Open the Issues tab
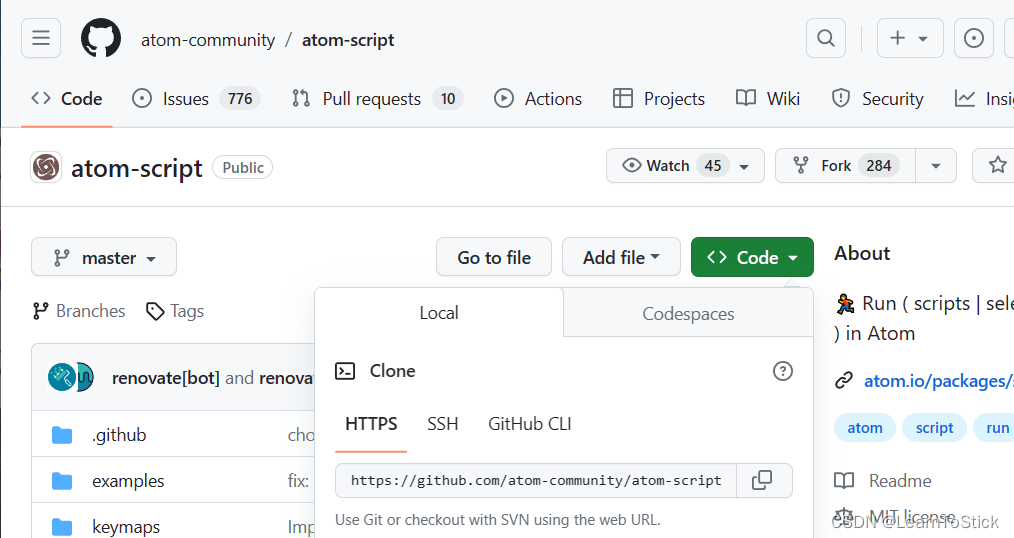 196,99
